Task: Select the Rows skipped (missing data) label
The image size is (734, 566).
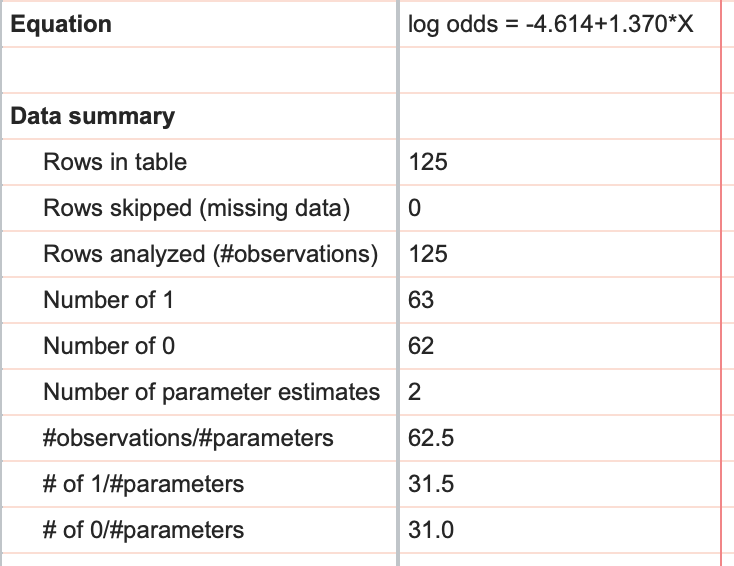Action: [x=196, y=208]
